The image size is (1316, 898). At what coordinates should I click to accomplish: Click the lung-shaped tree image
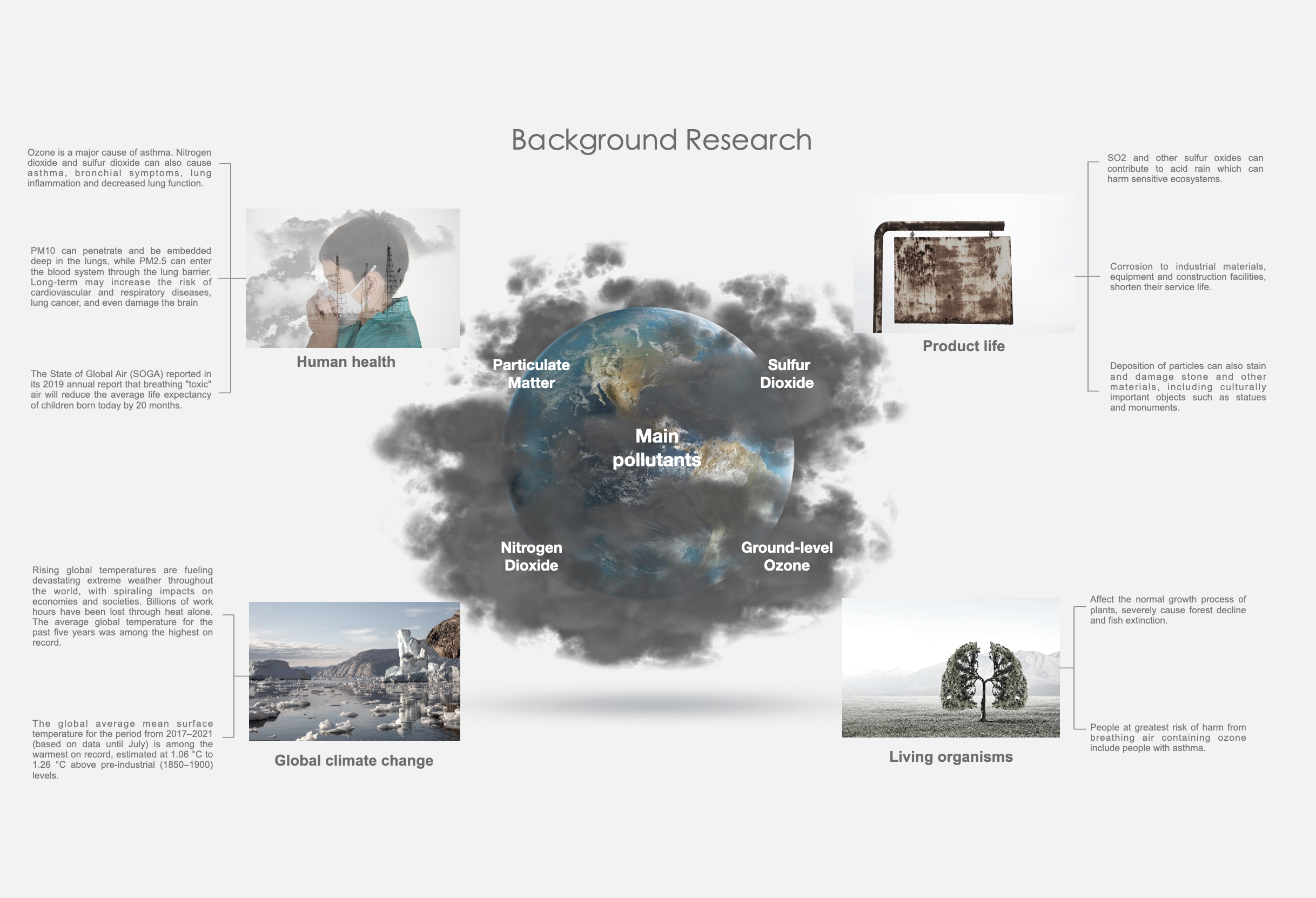[950, 667]
